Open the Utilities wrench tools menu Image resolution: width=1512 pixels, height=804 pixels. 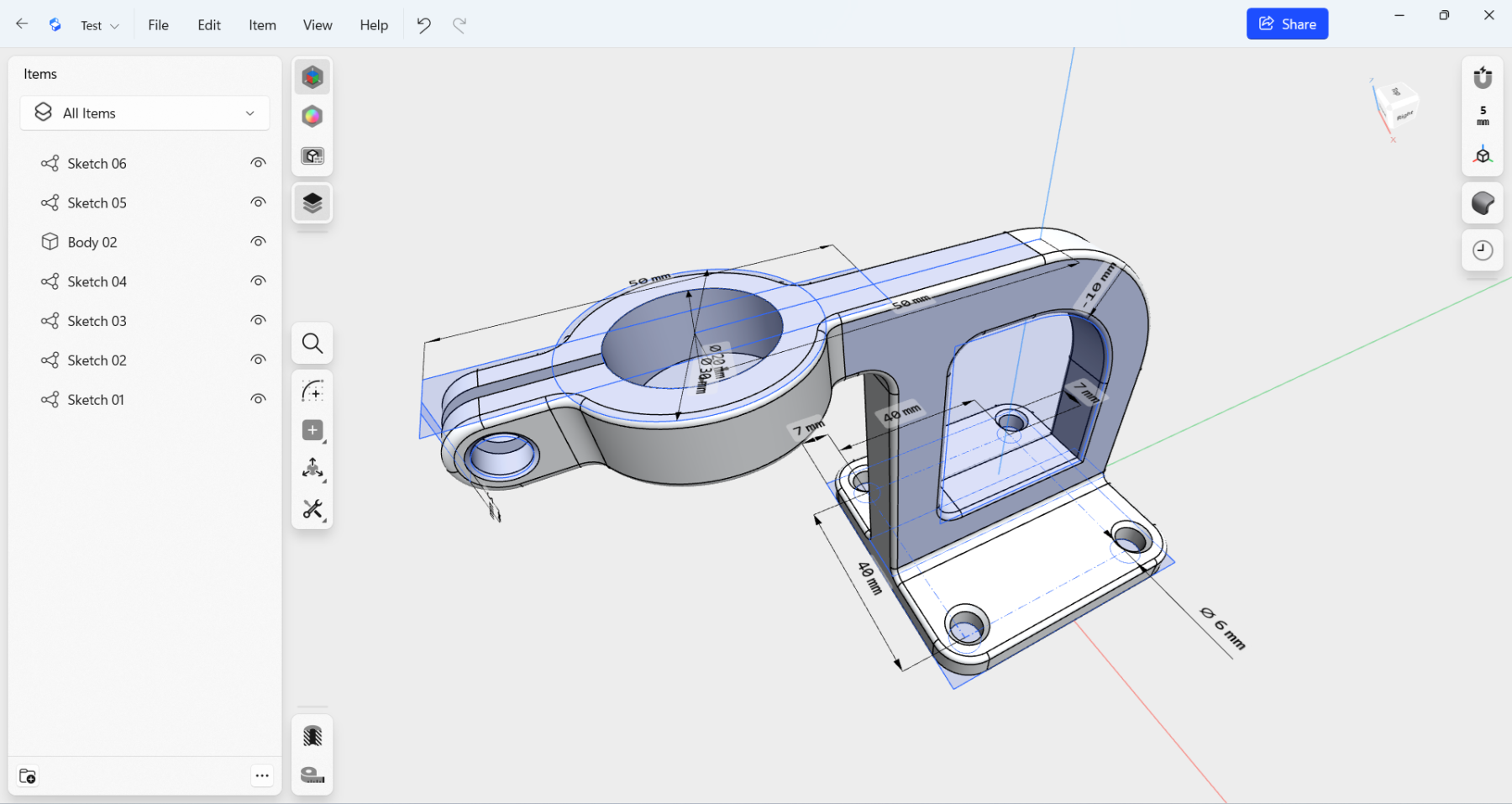pyautogui.click(x=312, y=509)
